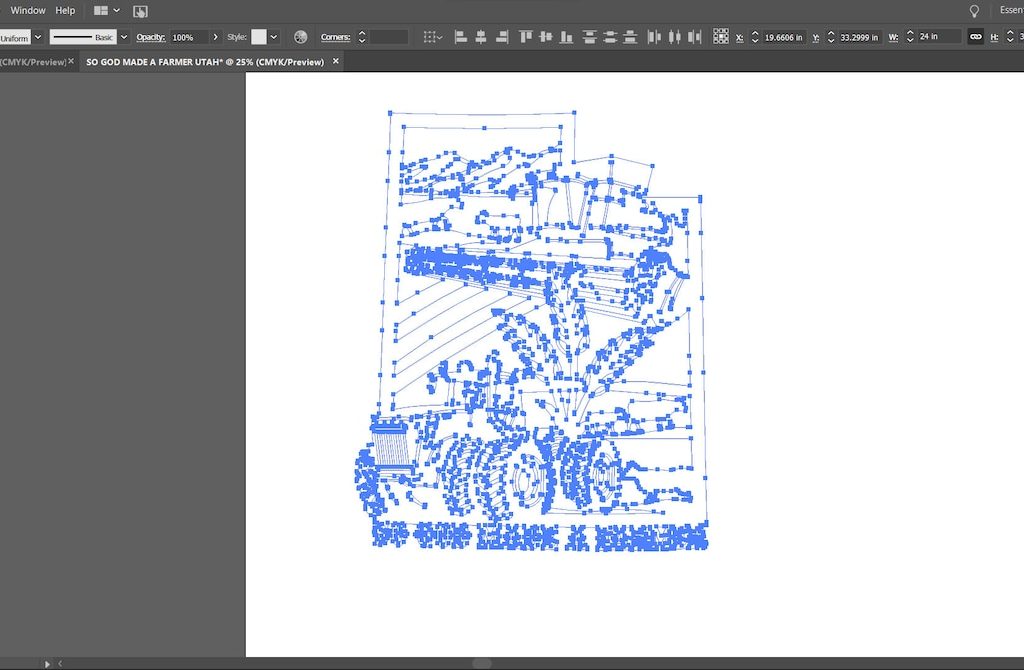Close the SO GOD MADE A FARMER UTAH tab
This screenshot has width=1024, height=670.
pyautogui.click(x=336, y=61)
